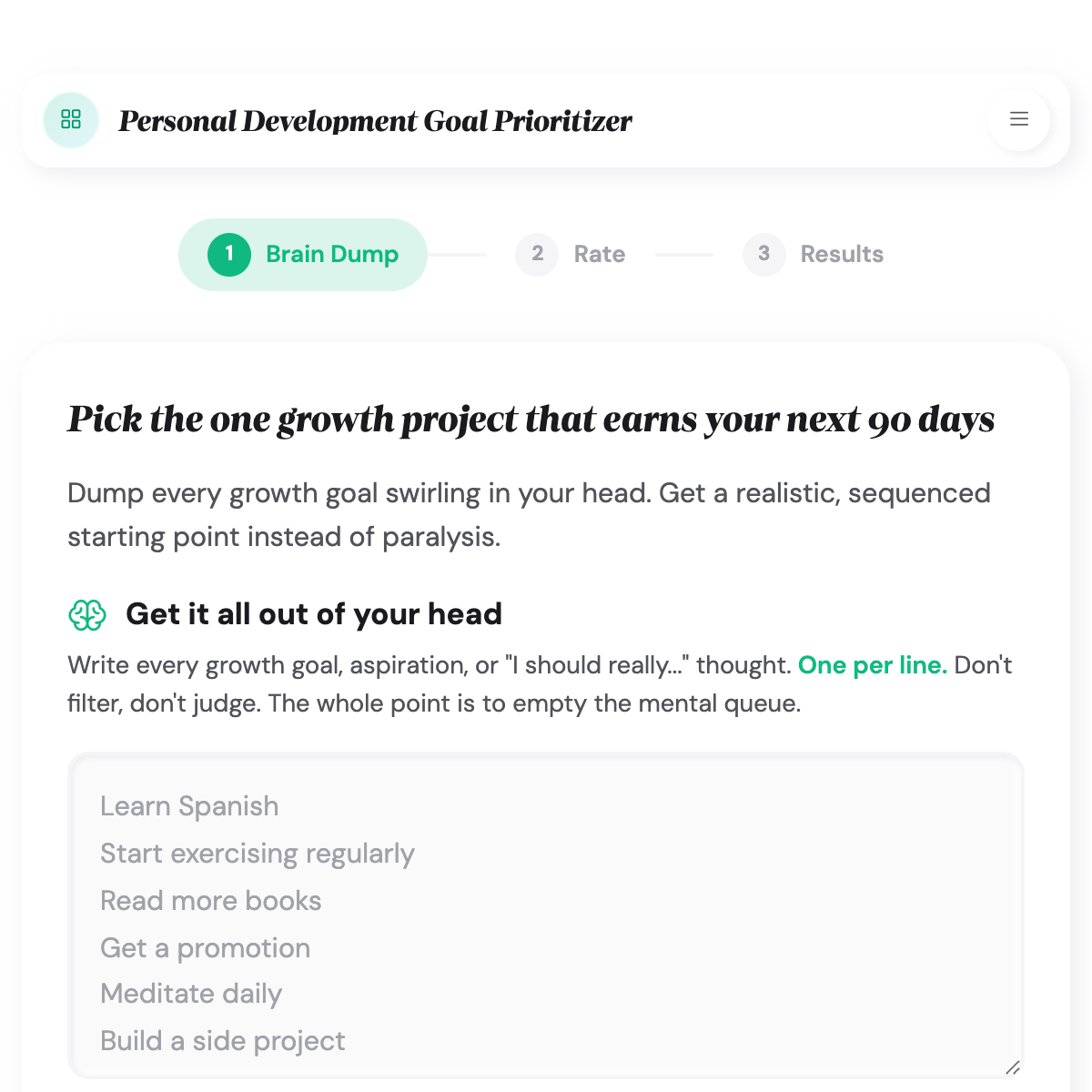Screen dimensions: 1092x1092
Task: Click the grid icon inside the circular badge
Action: coord(71,119)
